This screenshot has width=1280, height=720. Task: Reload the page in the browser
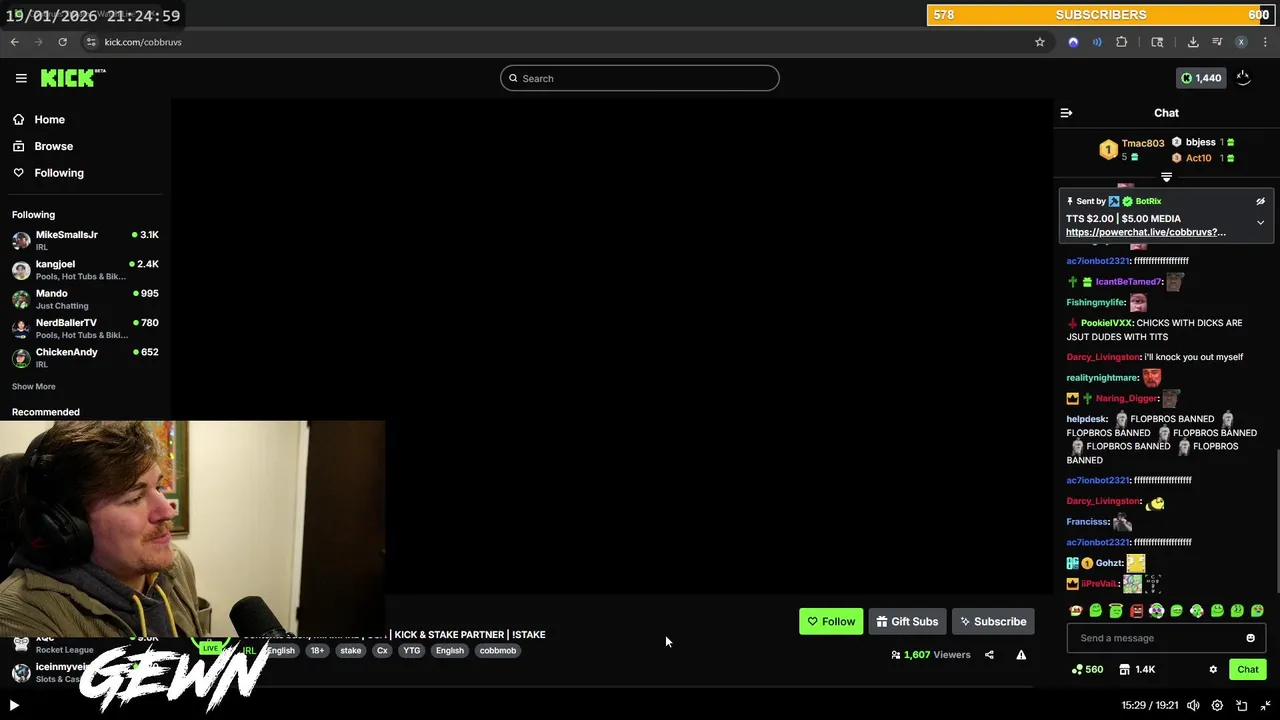(x=62, y=42)
